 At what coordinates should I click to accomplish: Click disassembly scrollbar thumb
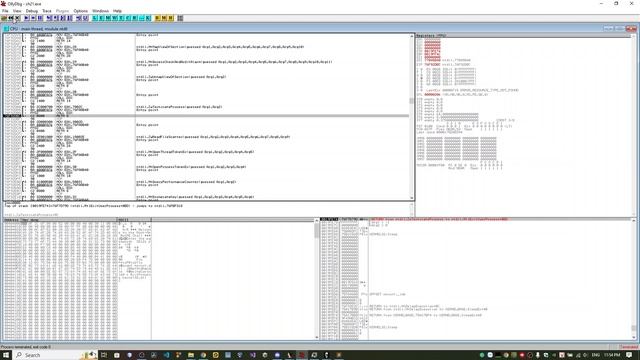(x=411, y=101)
